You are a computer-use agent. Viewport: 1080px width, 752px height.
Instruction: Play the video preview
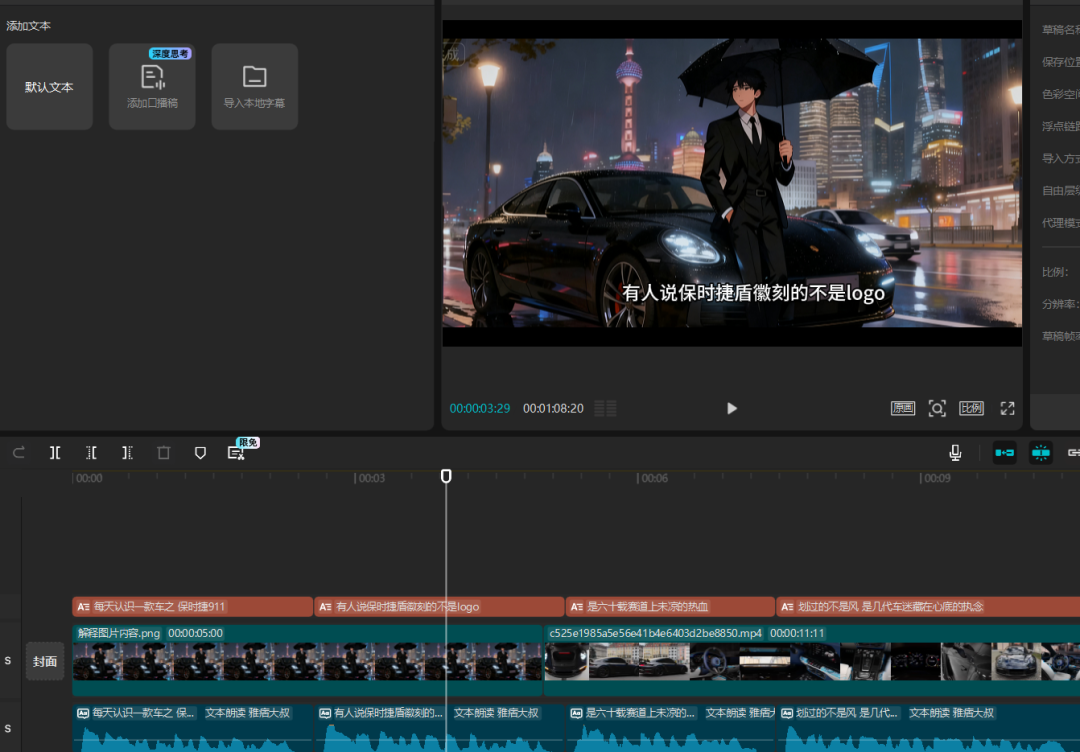pos(732,408)
